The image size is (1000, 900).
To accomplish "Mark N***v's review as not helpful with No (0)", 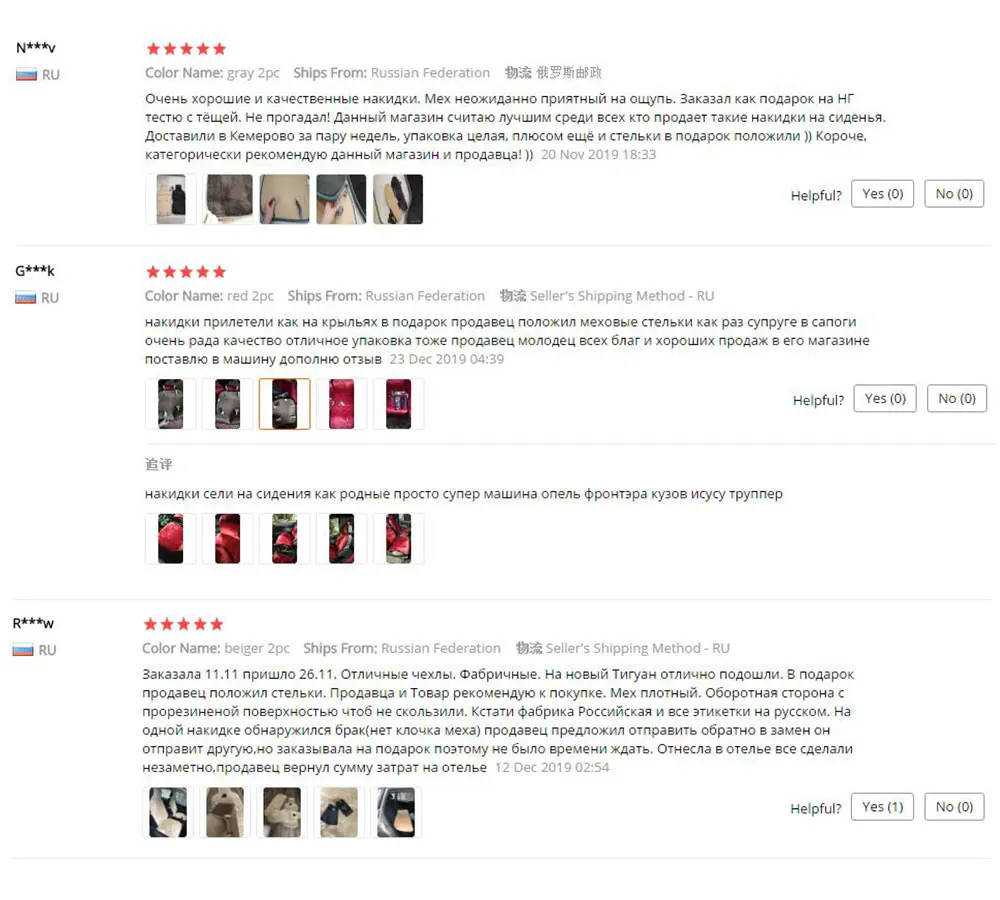I will pyautogui.click(x=954, y=194).
